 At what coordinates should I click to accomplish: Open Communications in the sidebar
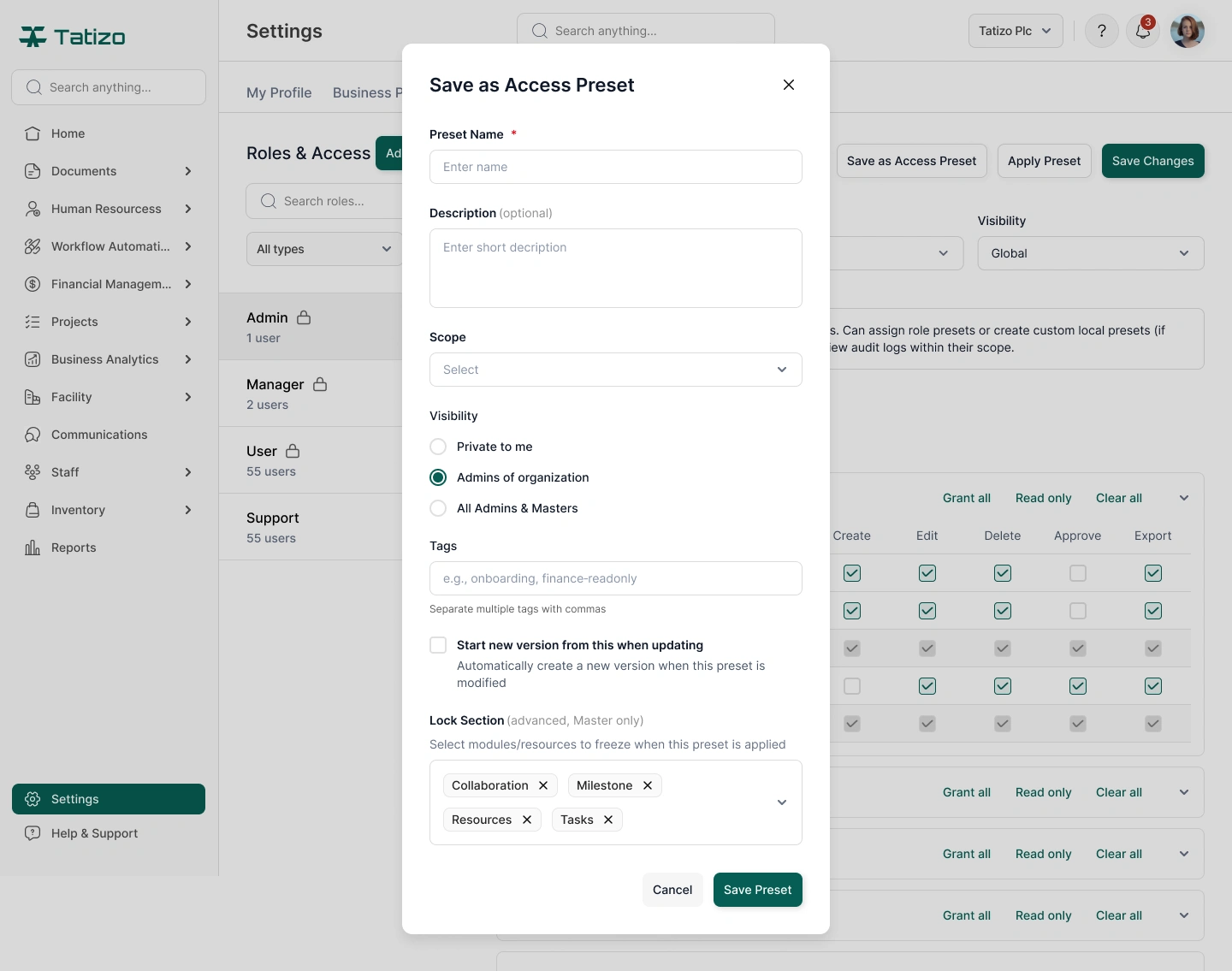point(99,435)
